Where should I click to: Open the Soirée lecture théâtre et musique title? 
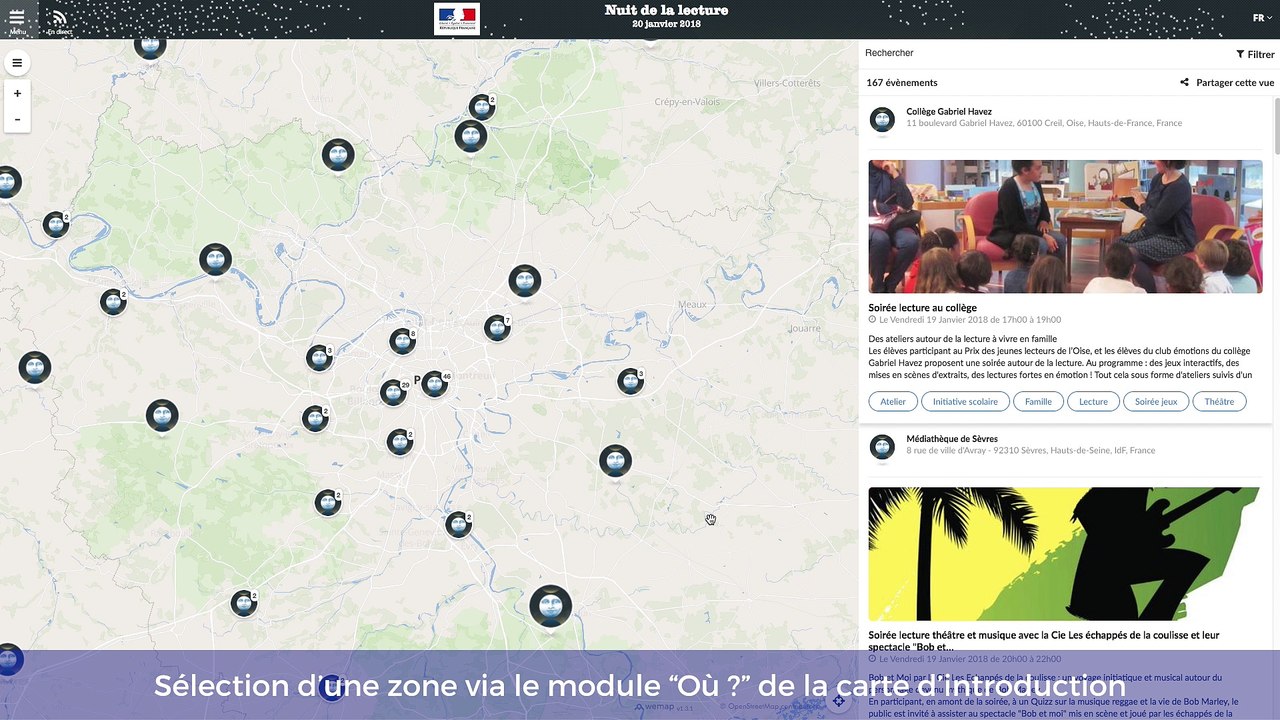point(1044,641)
